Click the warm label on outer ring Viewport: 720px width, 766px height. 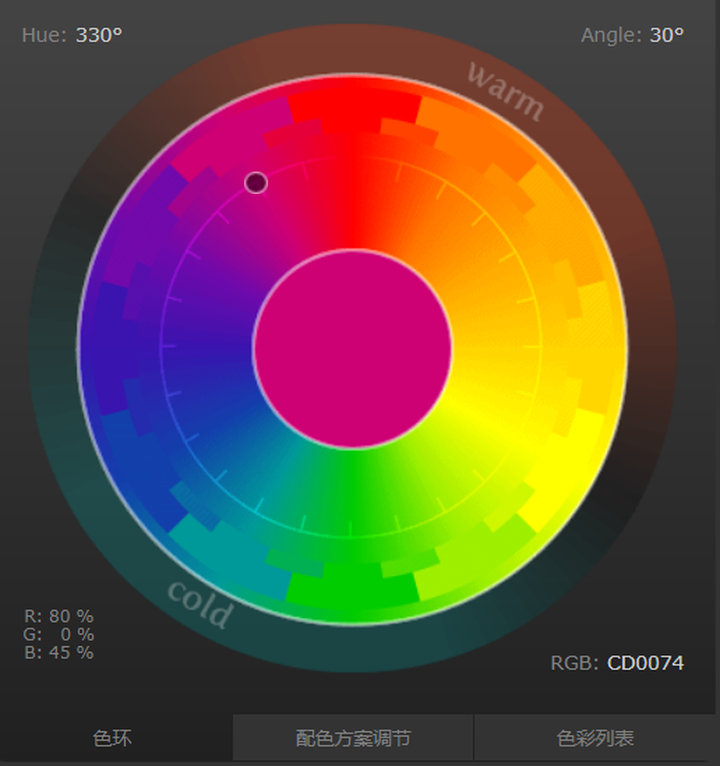(x=506, y=91)
